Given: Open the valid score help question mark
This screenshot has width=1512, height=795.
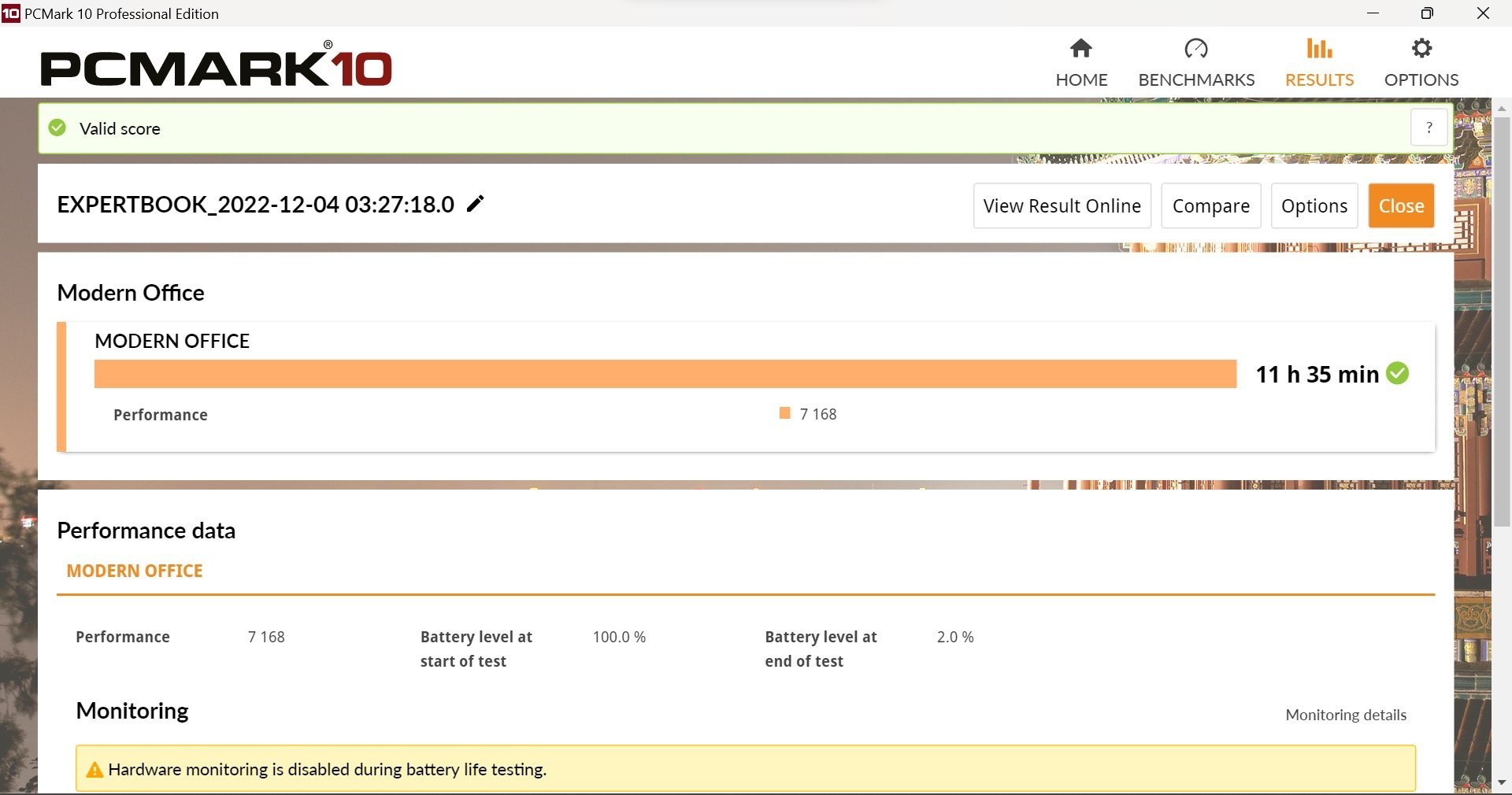Looking at the screenshot, I should click(x=1429, y=128).
